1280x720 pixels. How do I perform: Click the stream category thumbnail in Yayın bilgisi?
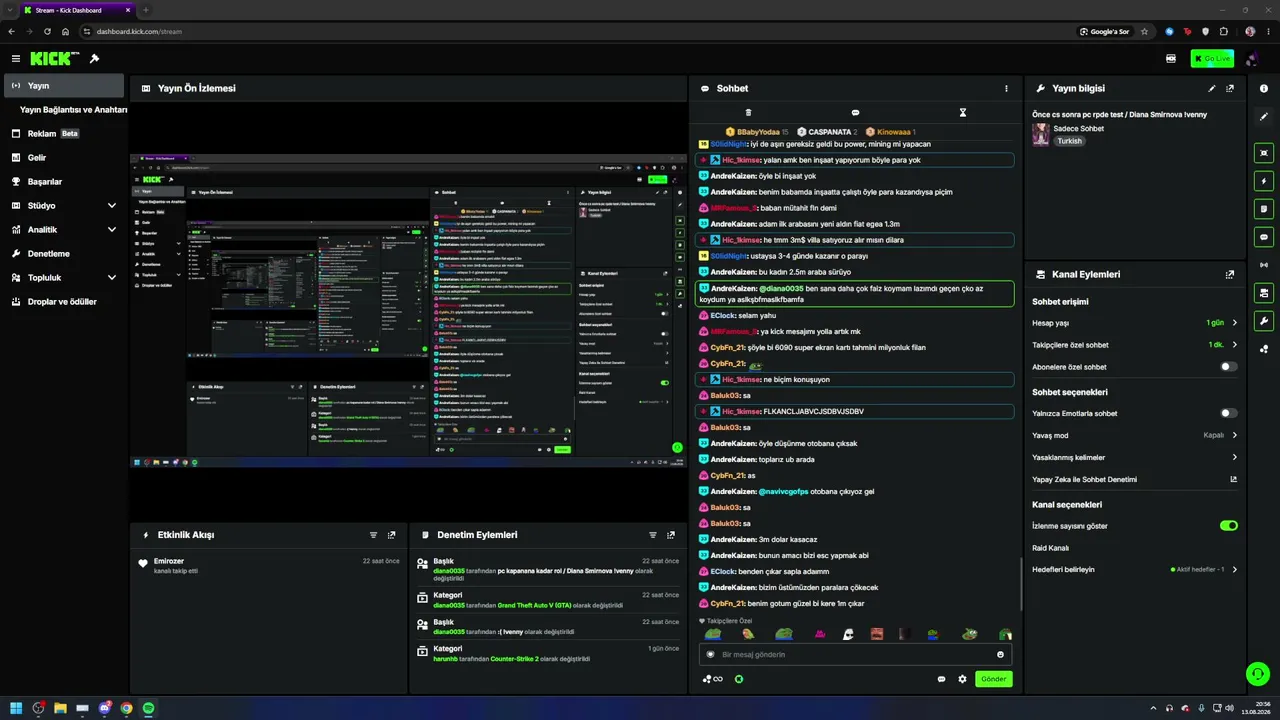click(1041, 134)
